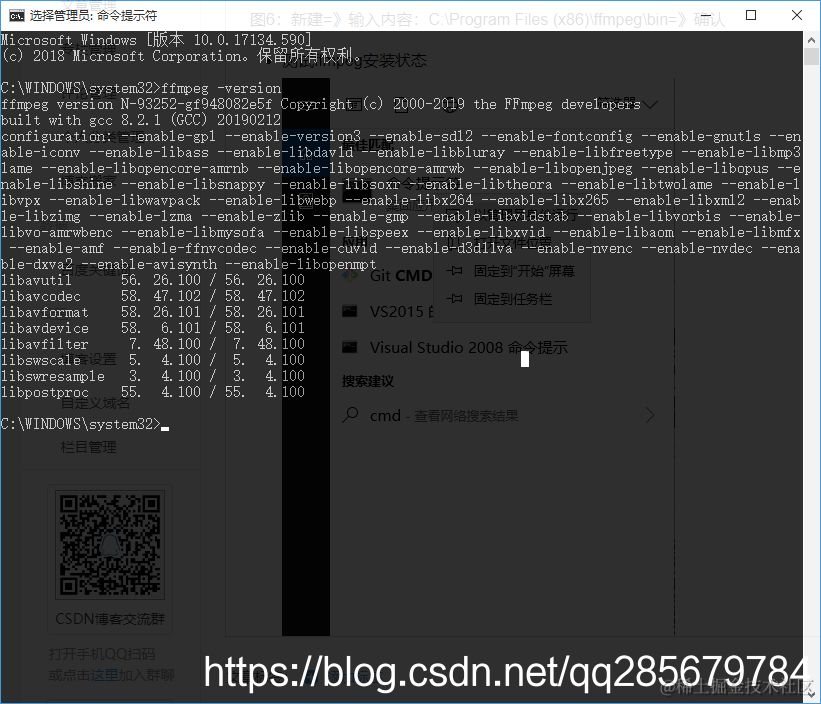This screenshot has width=821, height=704.
Task: Maximize the Command Prompt window
Action: point(751,15)
